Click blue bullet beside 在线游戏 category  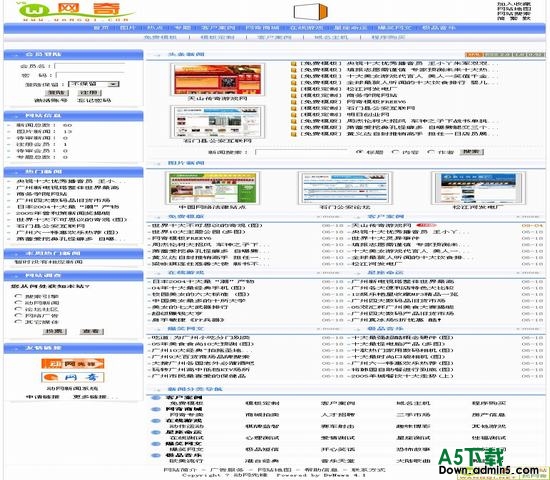(x=156, y=421)
